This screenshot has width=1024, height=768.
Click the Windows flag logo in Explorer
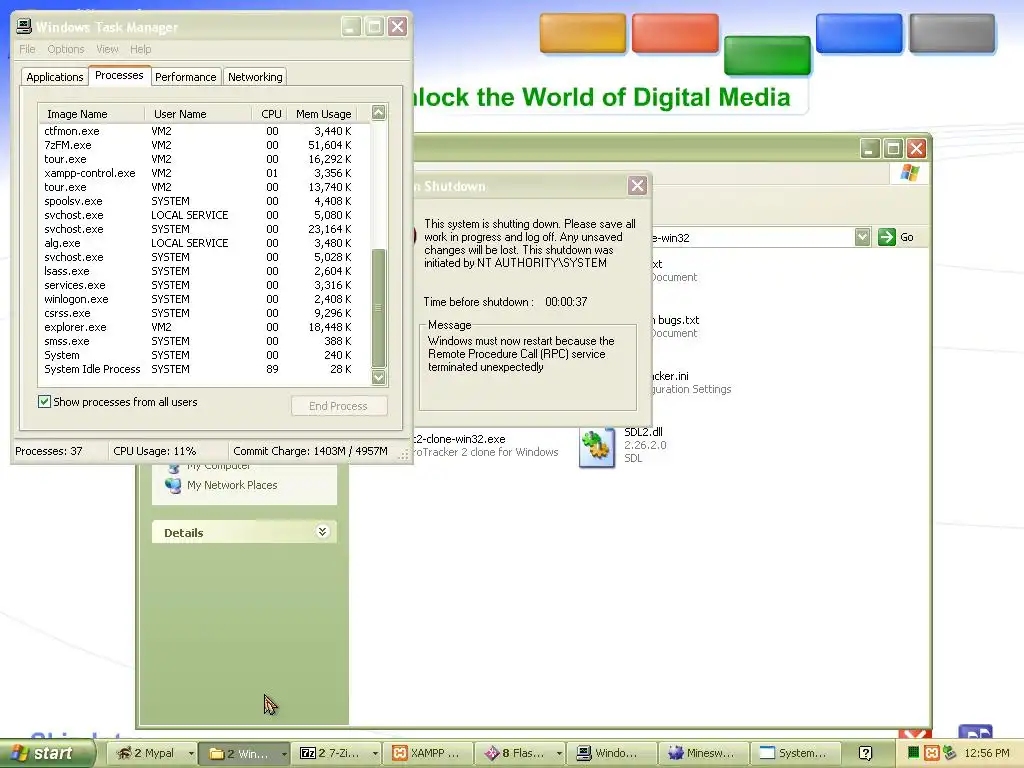coord(909,173)
